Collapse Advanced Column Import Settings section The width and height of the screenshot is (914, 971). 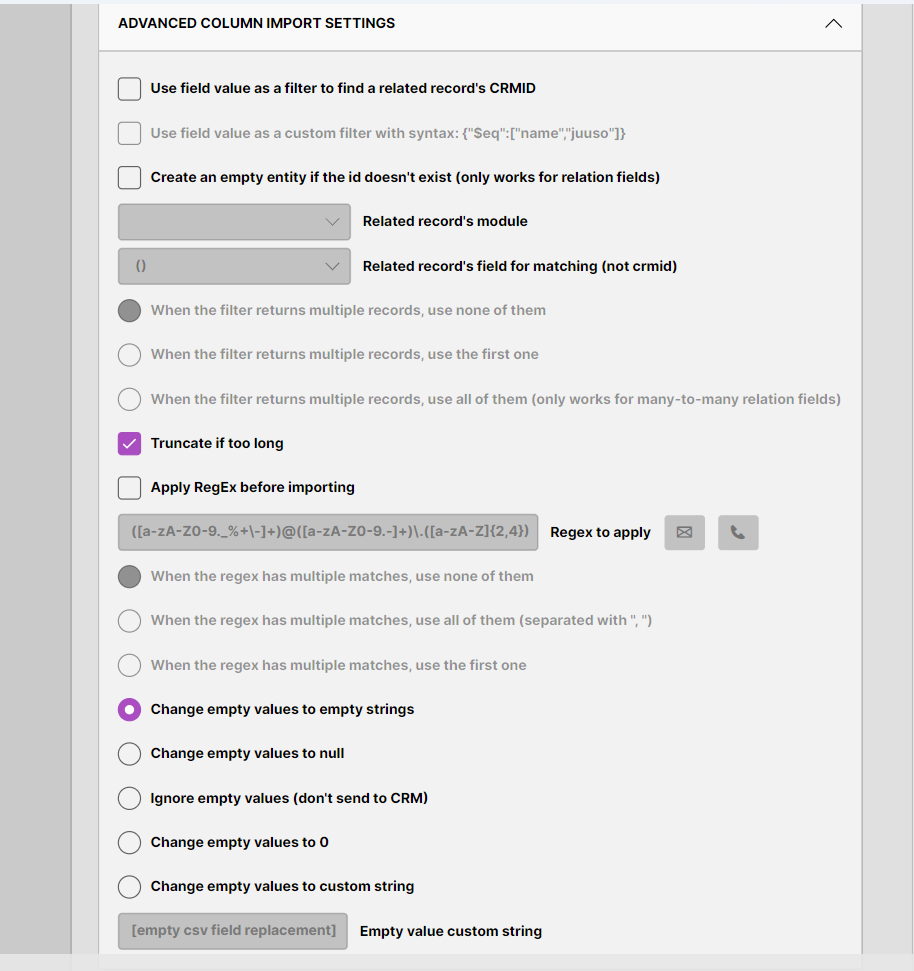(833, 23)
